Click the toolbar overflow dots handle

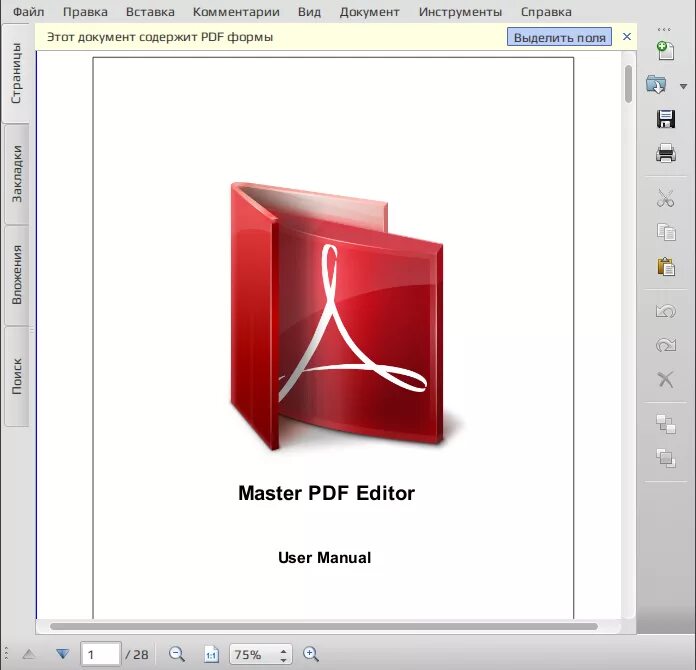(x=664, y=30)
